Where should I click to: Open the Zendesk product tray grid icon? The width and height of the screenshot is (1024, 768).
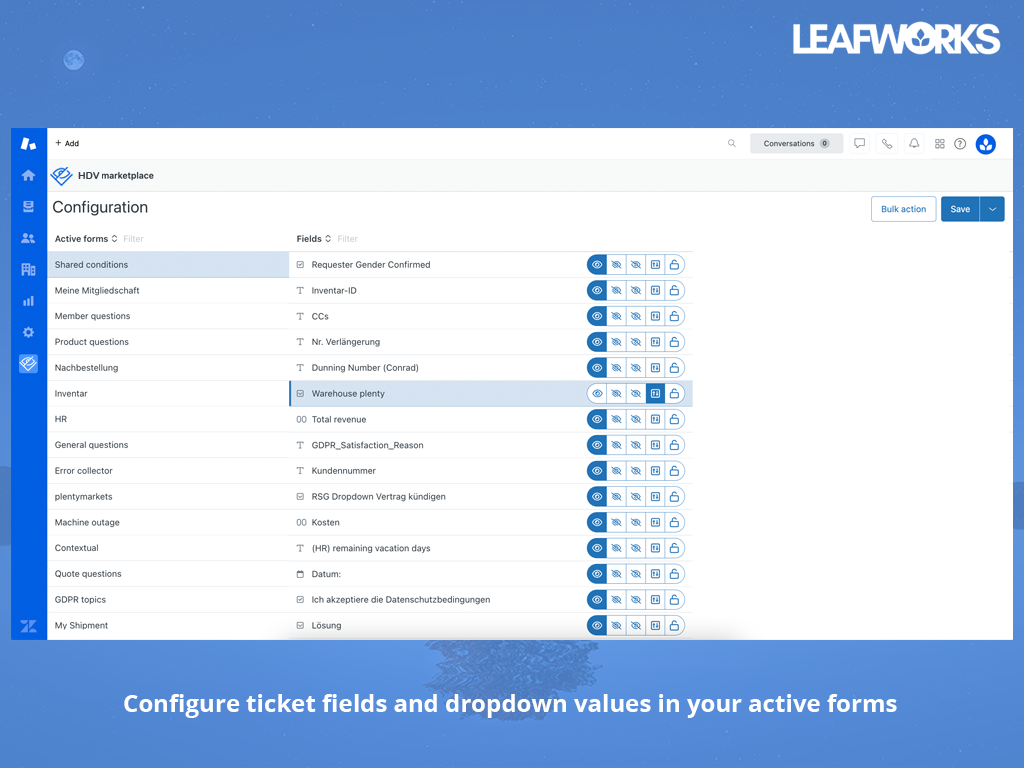939,143
